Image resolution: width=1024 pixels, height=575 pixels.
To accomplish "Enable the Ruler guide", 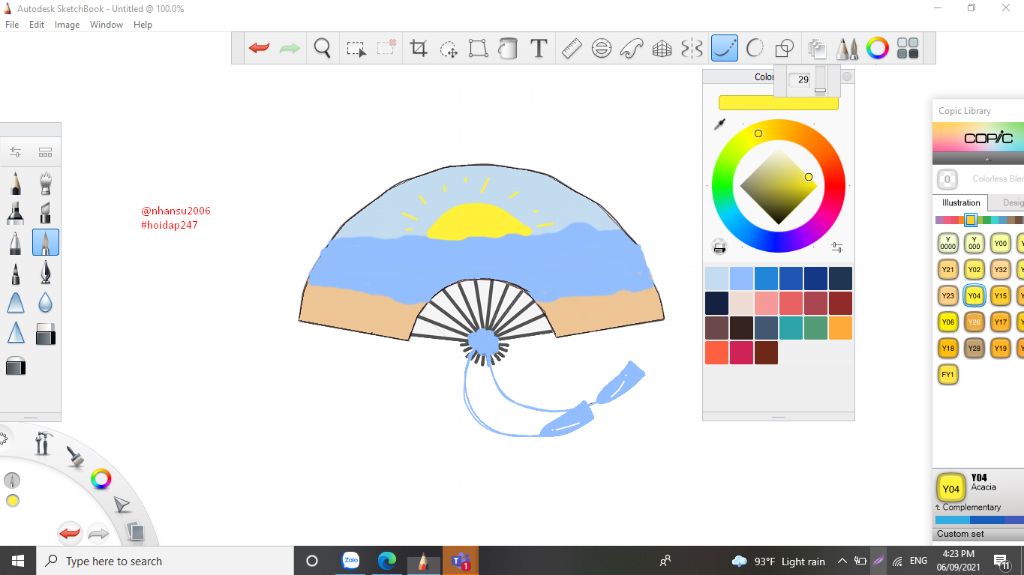I will click(571, 48).
